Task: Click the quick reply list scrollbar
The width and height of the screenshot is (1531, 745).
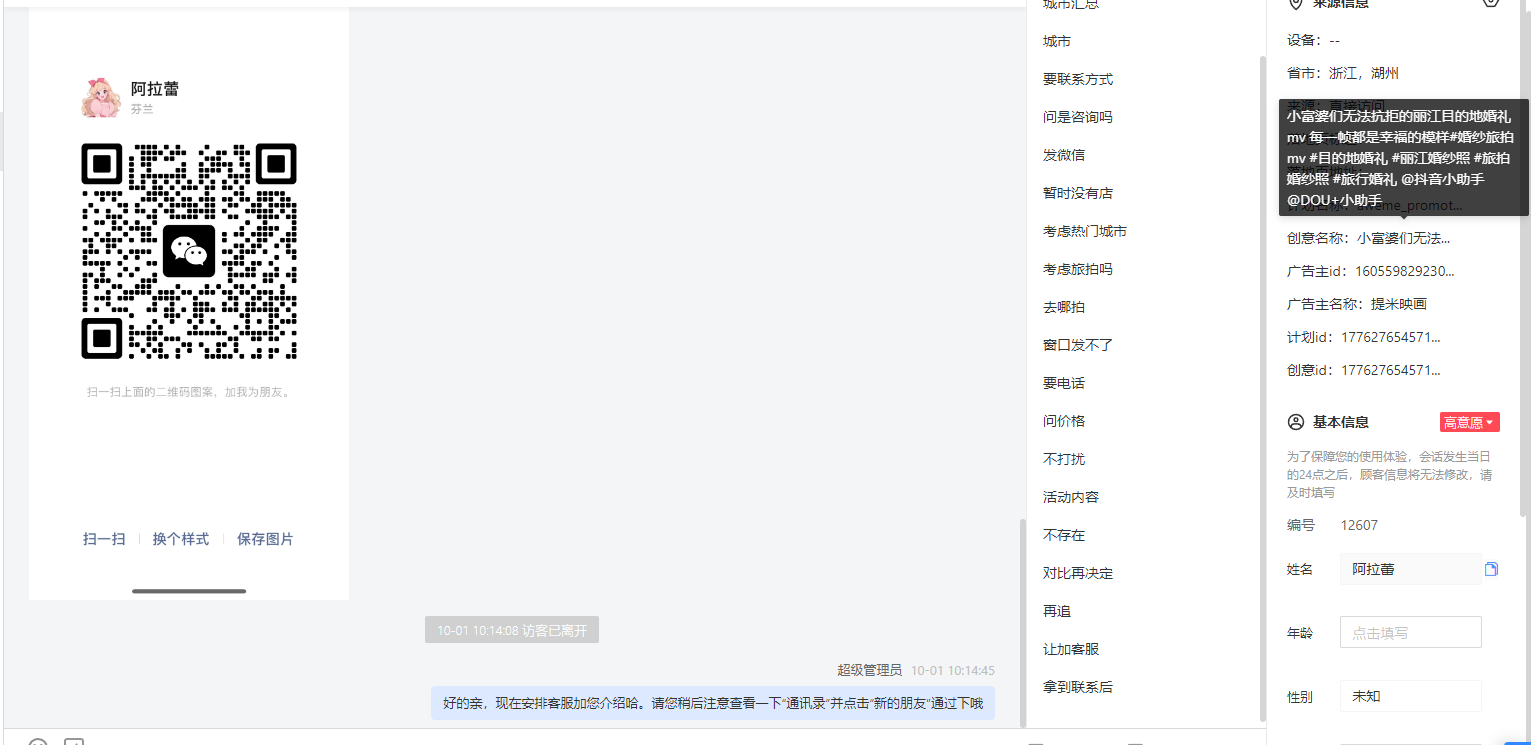Action: coord(1262,388)
